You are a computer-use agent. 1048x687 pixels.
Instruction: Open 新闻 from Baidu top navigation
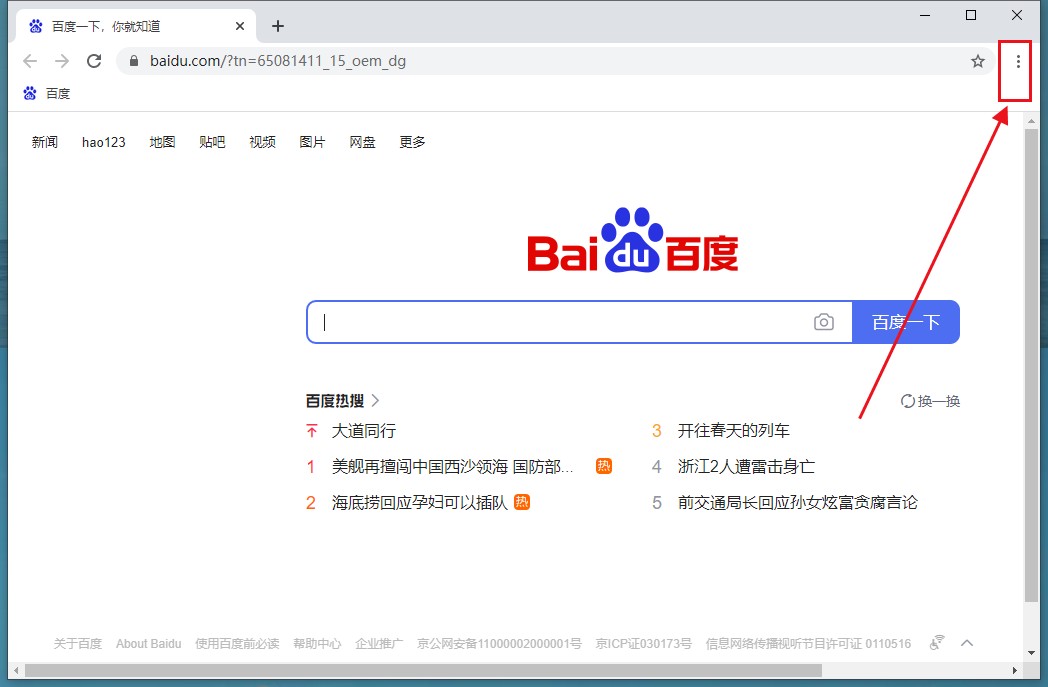45,142
